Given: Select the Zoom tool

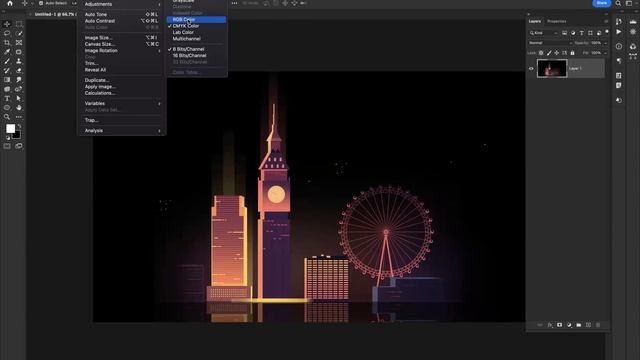Looking at the screenshot, I should pos(7,117).
